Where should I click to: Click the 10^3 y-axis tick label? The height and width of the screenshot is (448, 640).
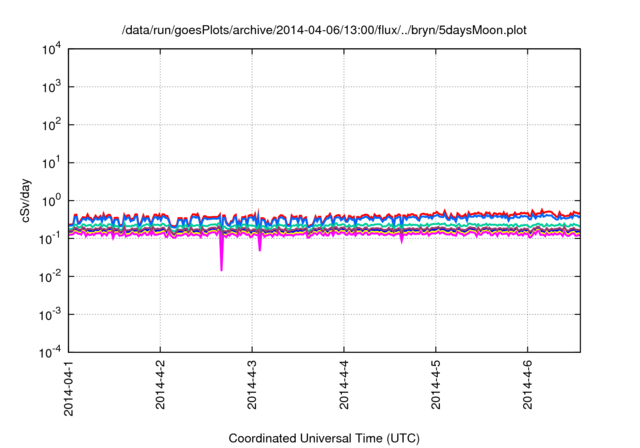52,87
